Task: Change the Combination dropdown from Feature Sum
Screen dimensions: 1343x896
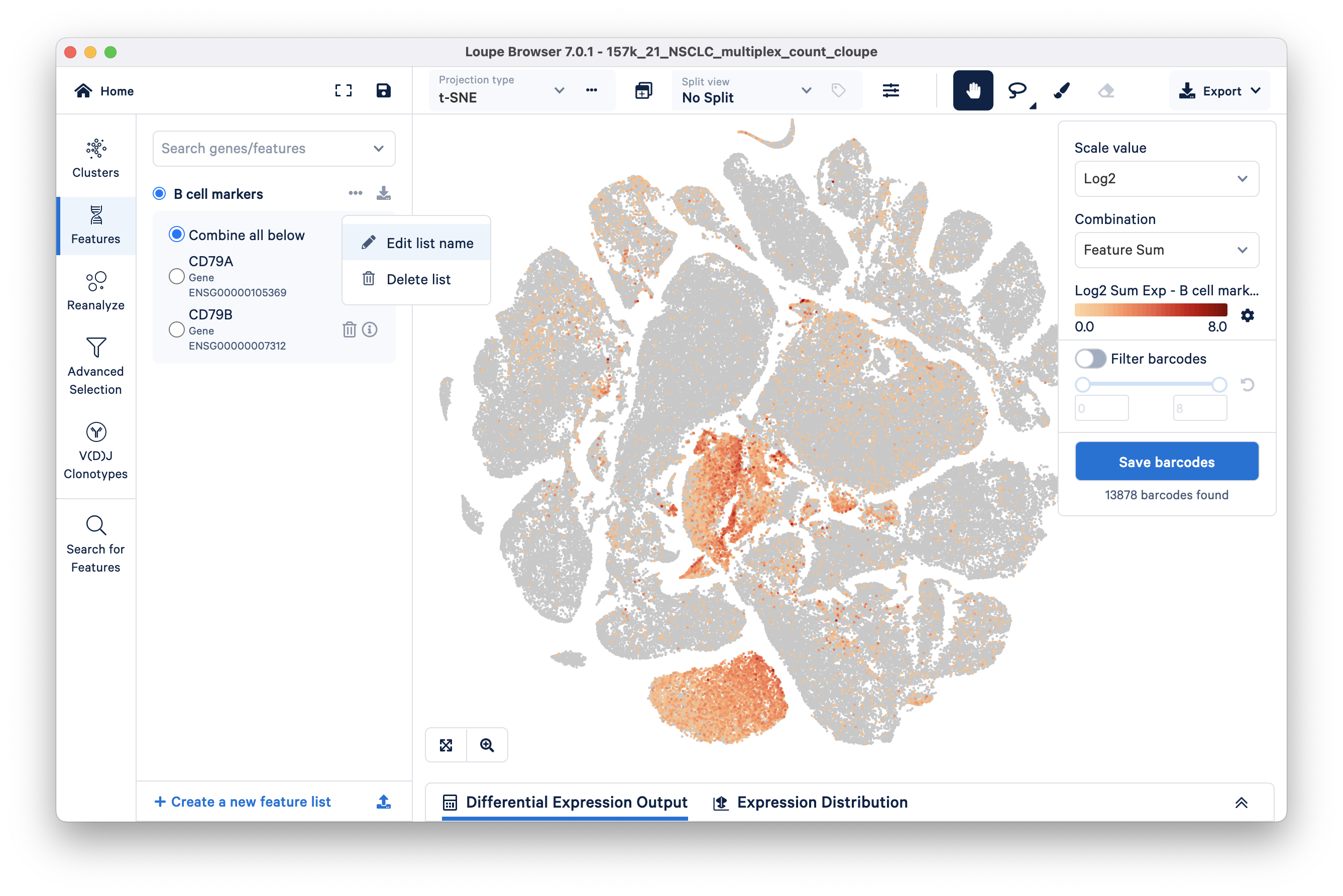Action: (x=1166, y=250)
